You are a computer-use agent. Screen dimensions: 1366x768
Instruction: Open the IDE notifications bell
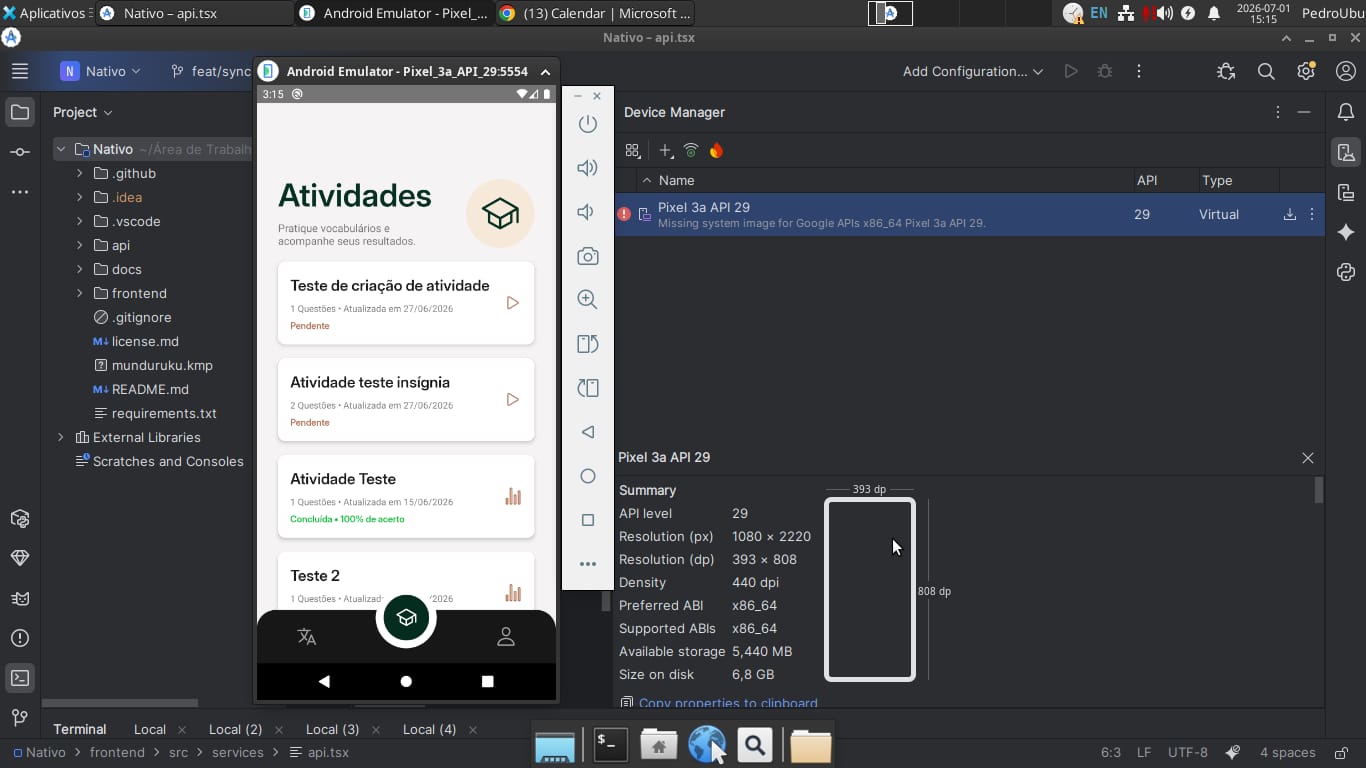[x=1346, y=112]
